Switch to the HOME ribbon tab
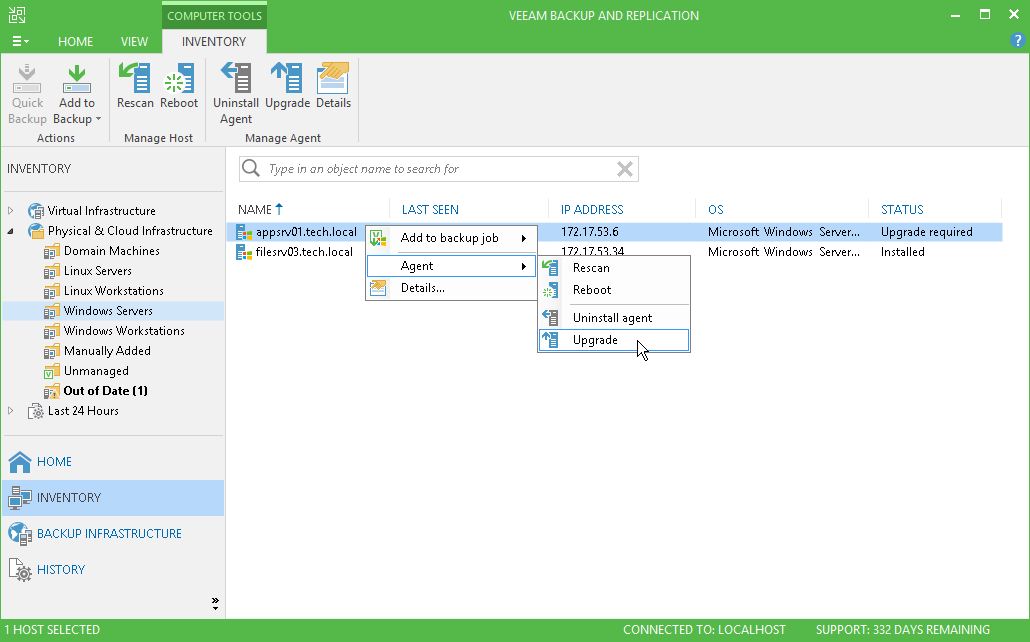The height and width of the screenshot is (642, 1030). 76,41
